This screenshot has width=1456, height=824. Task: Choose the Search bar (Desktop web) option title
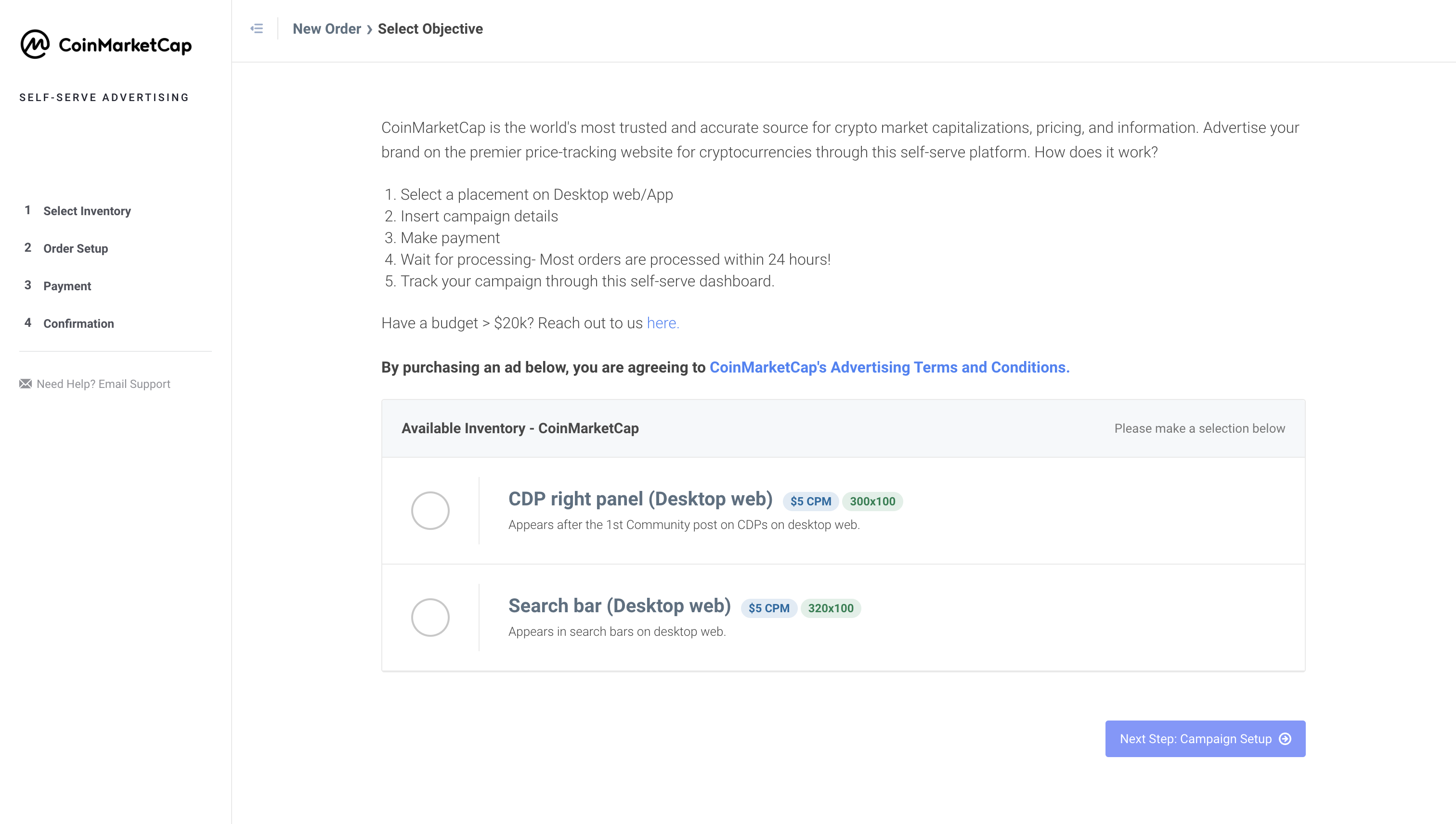tap(619, 605)
